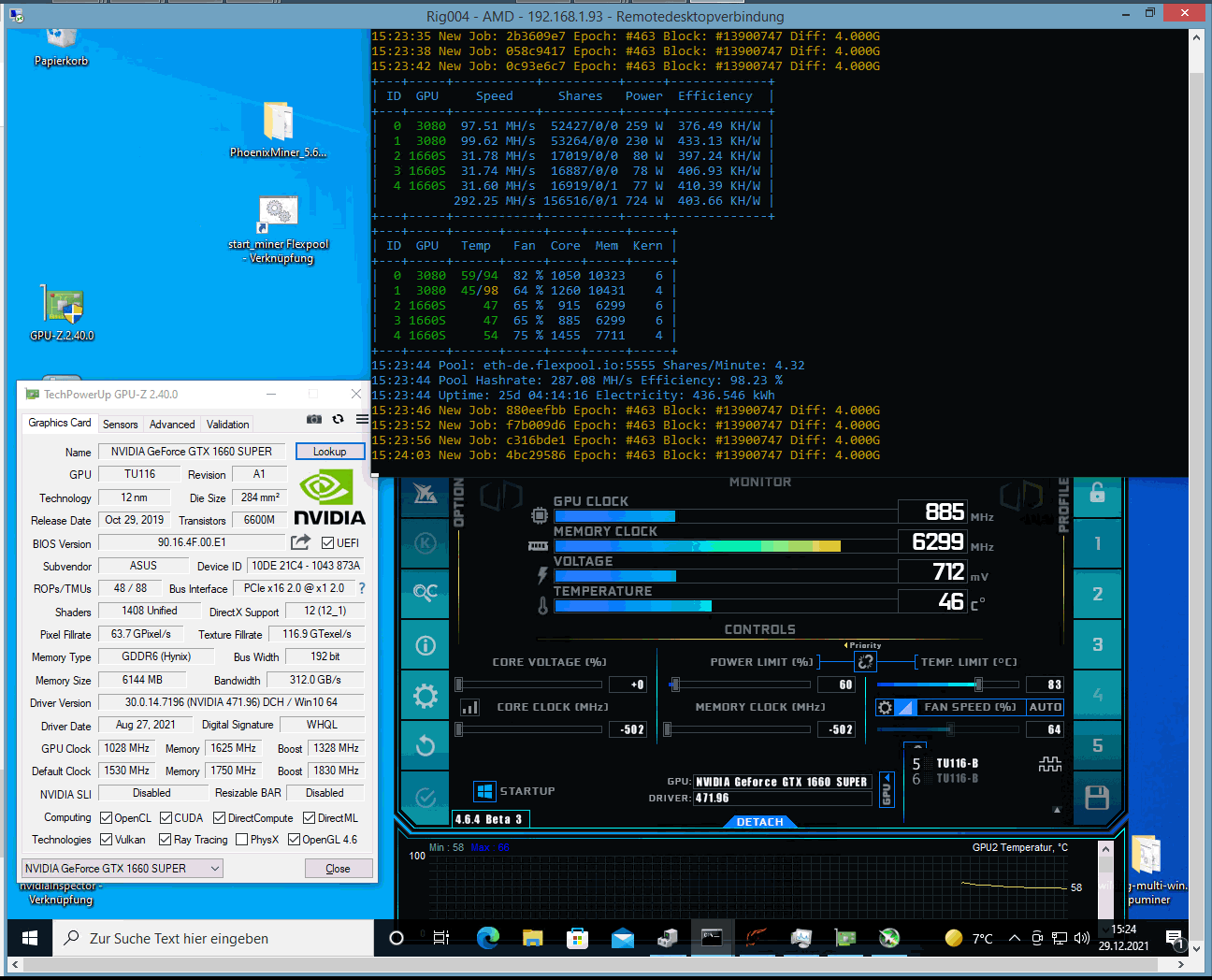Open Windows Start menu
This screenshot has width=1212, height=980.
29,938
